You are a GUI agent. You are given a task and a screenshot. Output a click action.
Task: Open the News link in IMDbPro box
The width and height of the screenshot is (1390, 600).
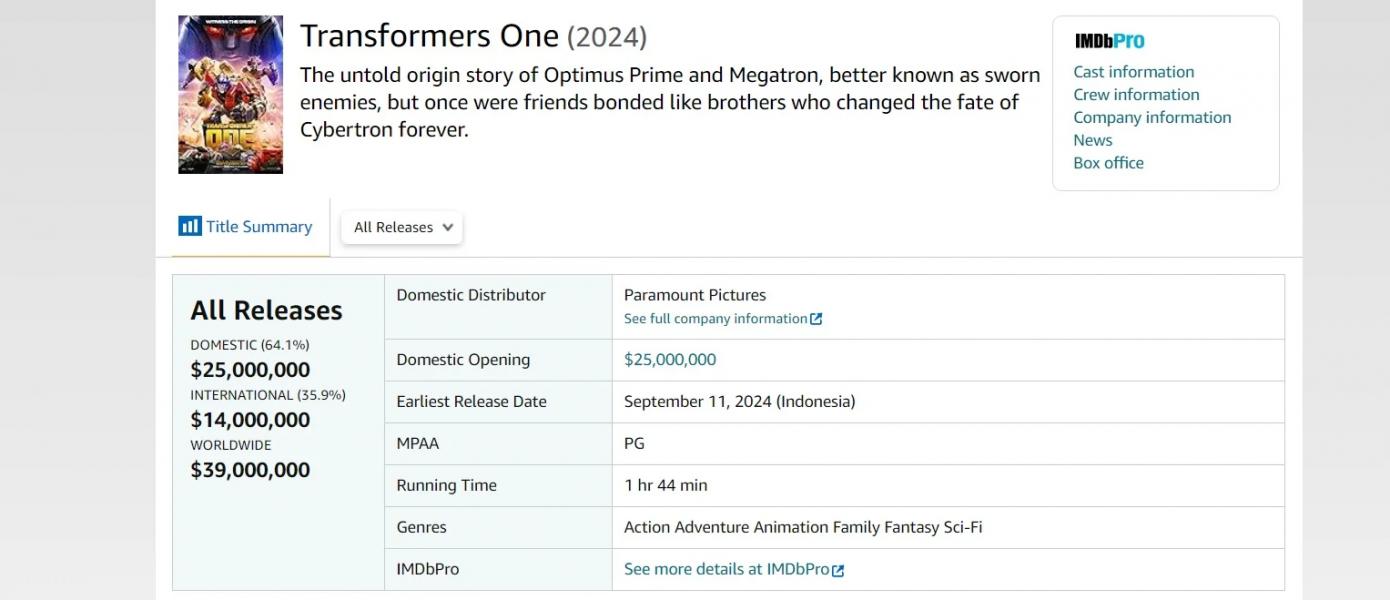click(1093, 141)
